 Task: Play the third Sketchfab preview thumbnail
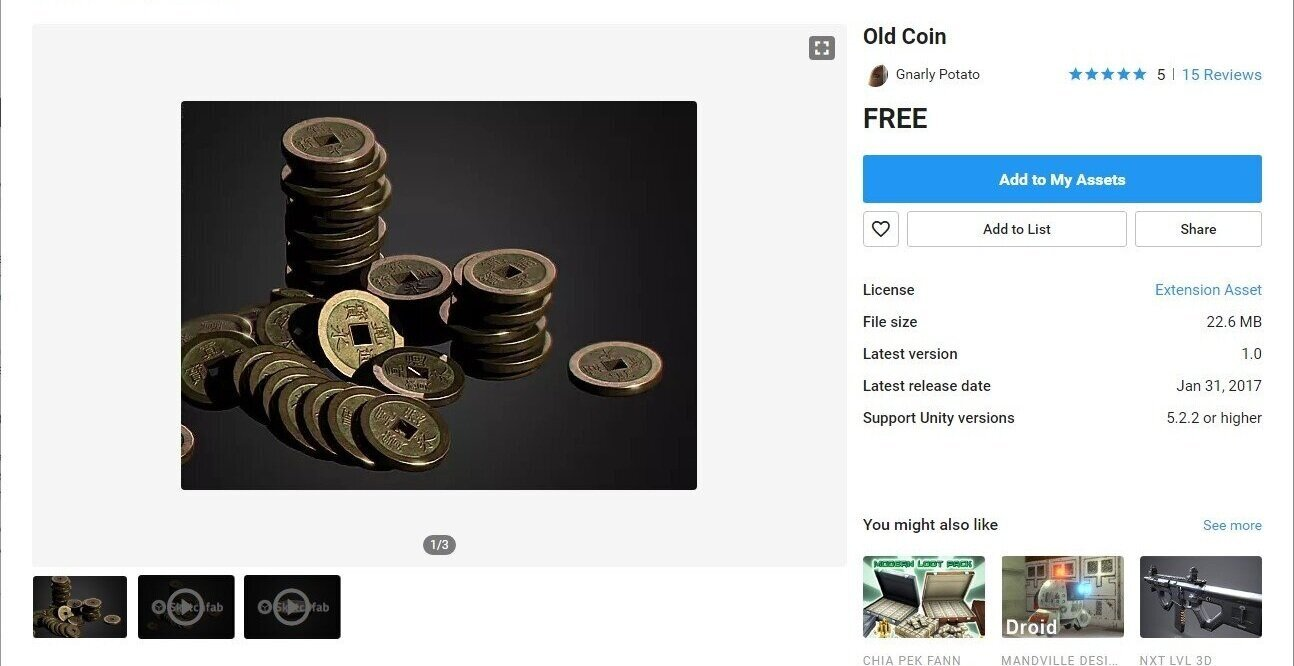(292, 607)
